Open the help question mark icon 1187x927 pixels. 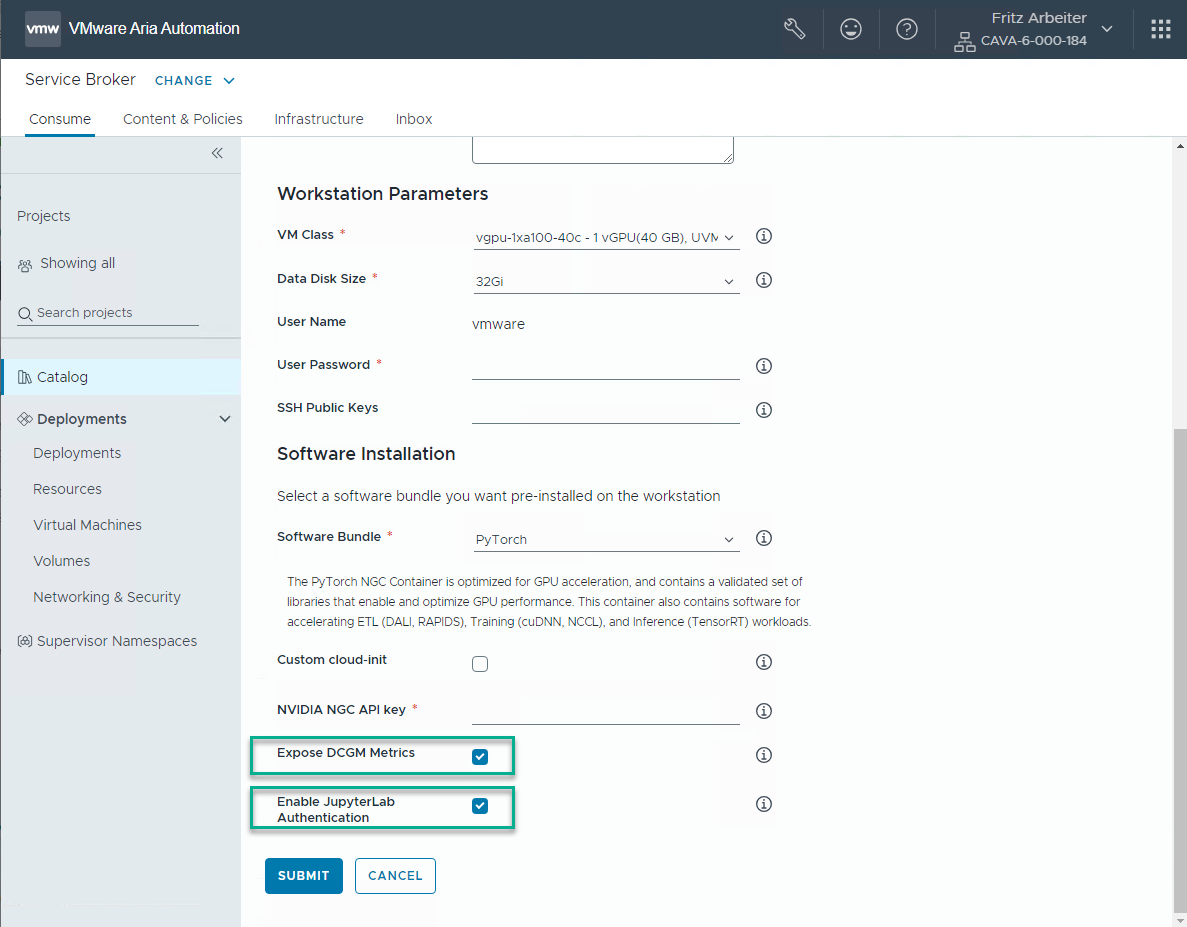907,29
